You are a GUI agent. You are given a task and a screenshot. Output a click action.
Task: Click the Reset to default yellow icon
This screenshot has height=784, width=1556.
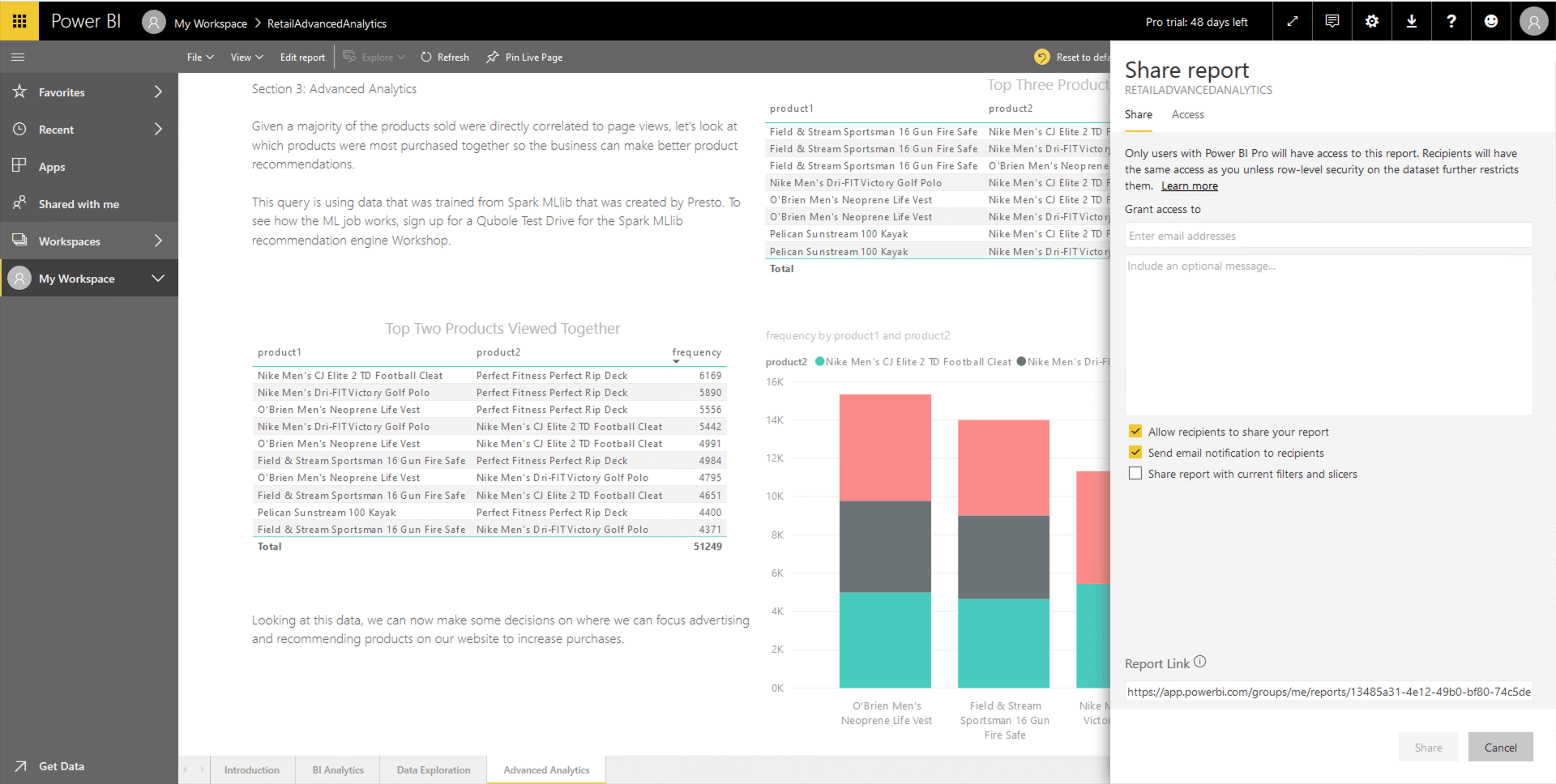point(1042,58)
